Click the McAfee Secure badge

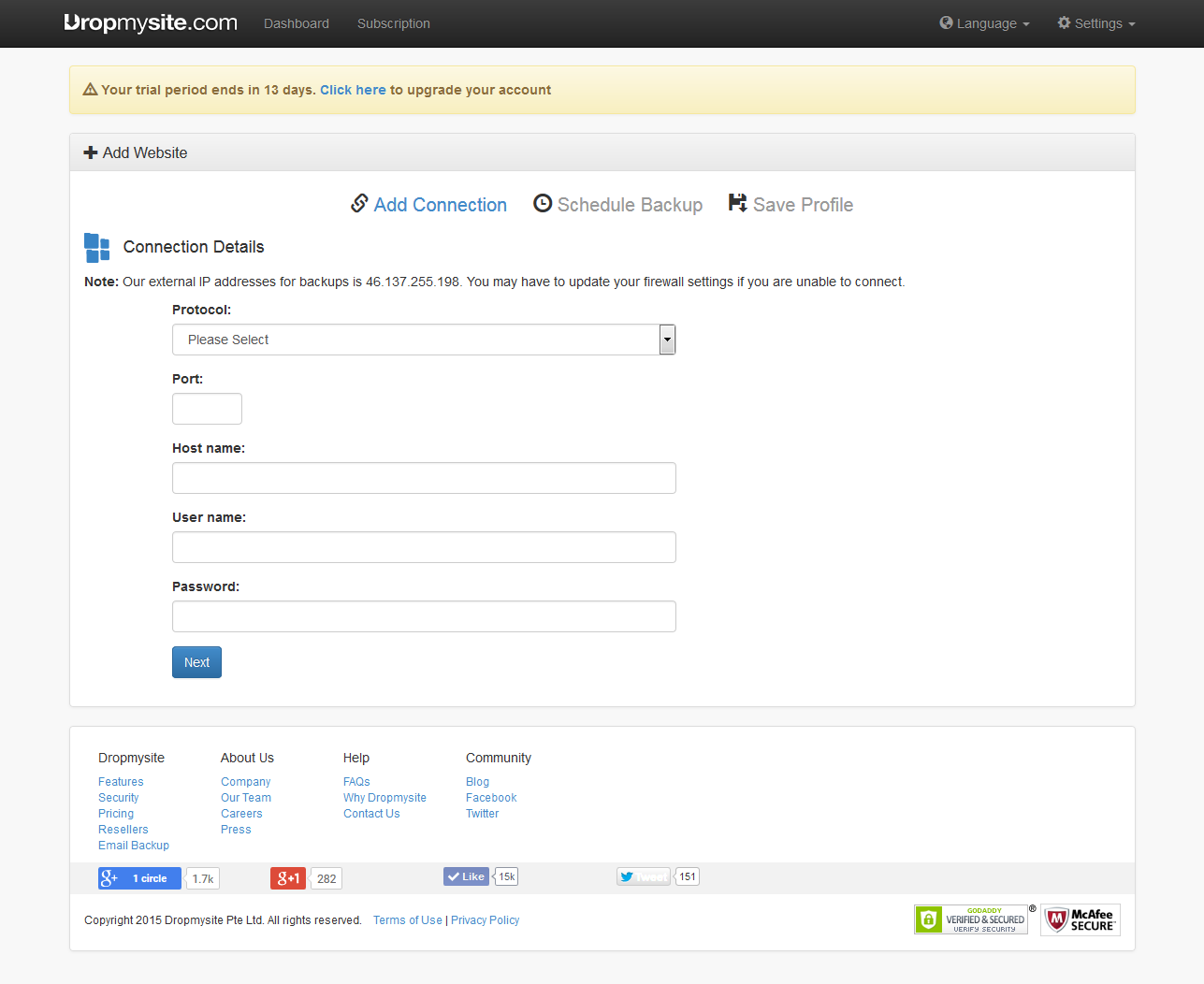click(x=1081, y=919)
